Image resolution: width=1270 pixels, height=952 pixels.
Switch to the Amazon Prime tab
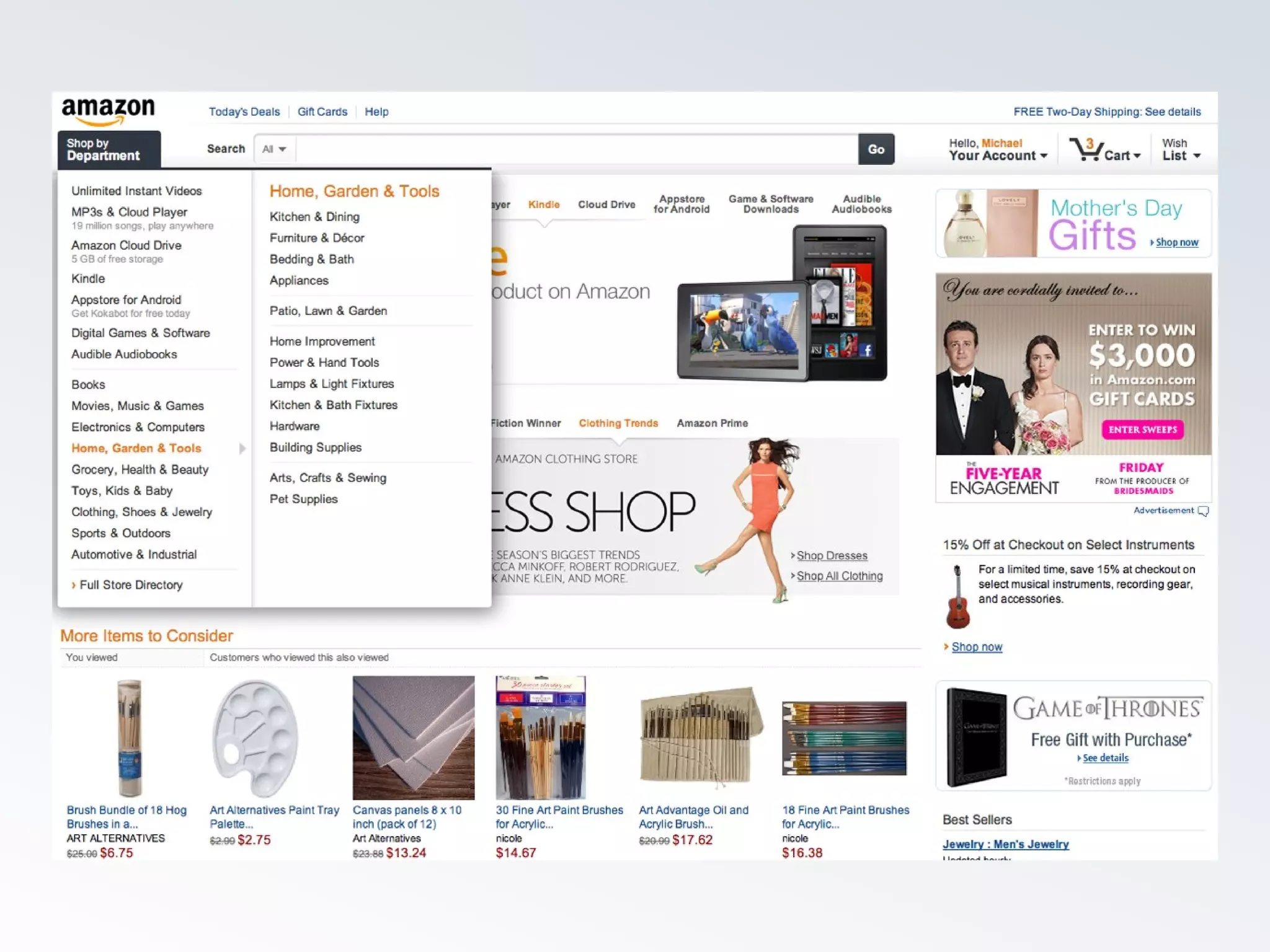pyautogui.click(x=712, y=423)
